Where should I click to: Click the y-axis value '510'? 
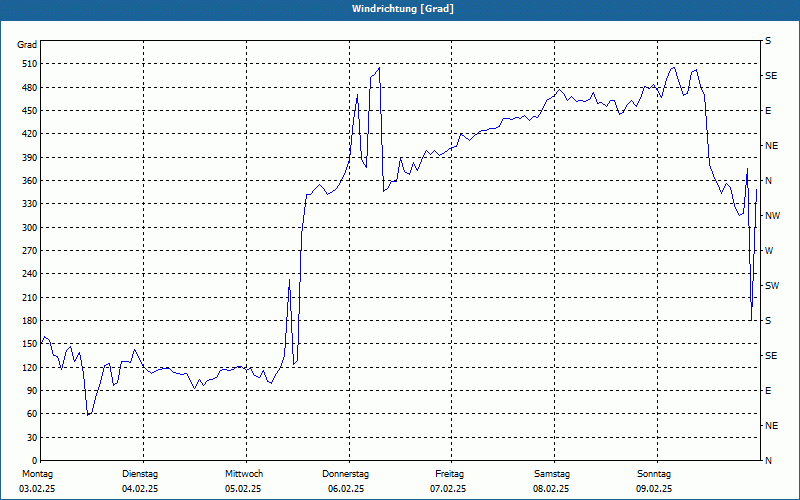click(30, 64)
